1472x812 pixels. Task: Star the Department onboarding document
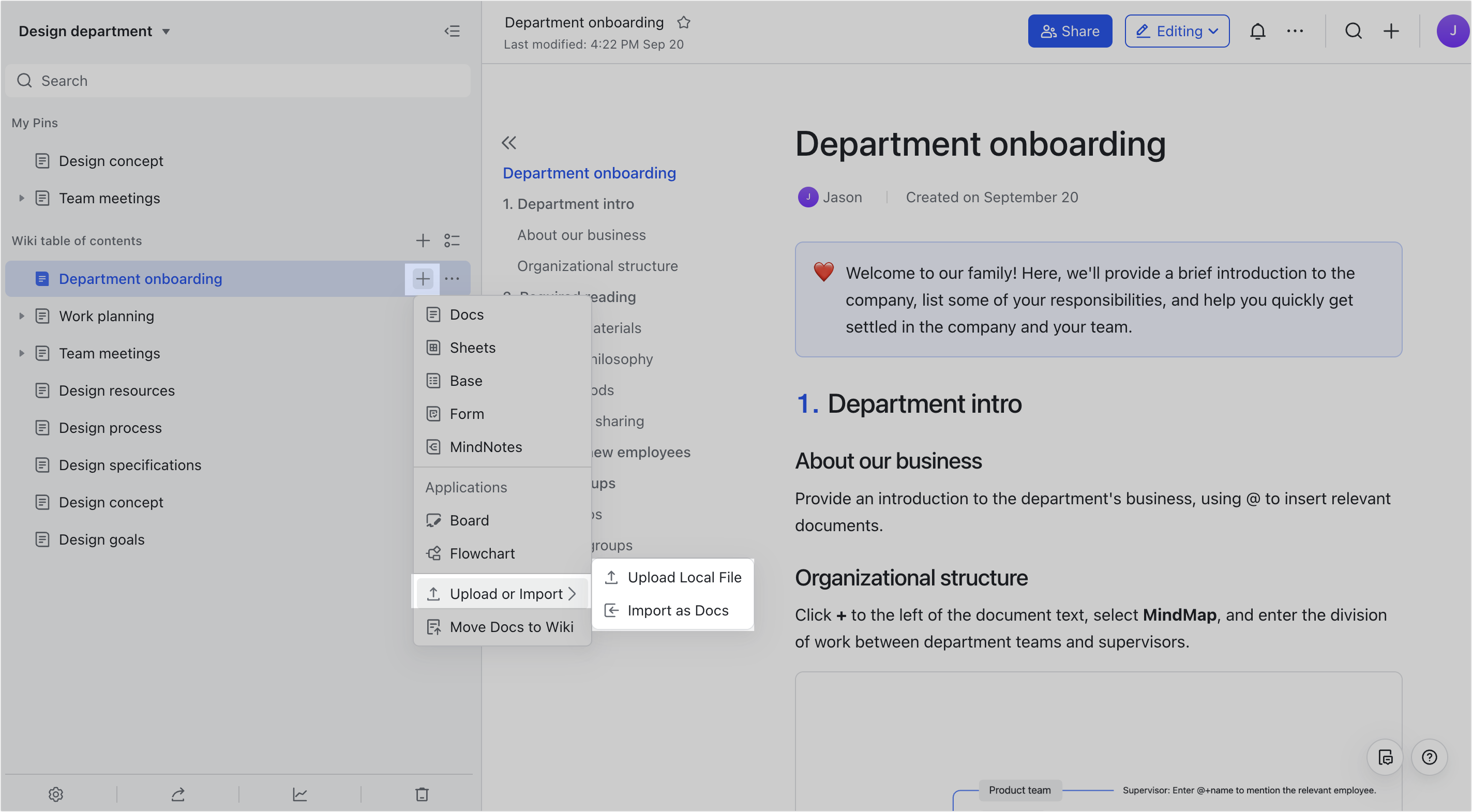[x=683, y=22]
